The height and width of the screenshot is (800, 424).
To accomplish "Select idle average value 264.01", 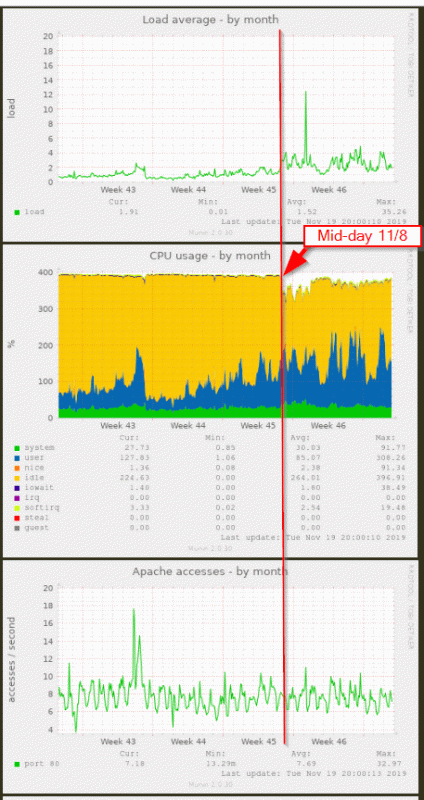I will (x=307, y=478).
